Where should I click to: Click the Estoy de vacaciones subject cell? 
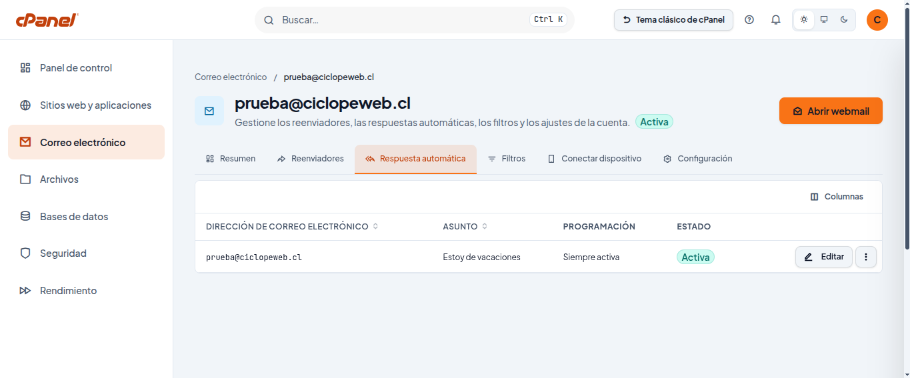tap(482, 257)
